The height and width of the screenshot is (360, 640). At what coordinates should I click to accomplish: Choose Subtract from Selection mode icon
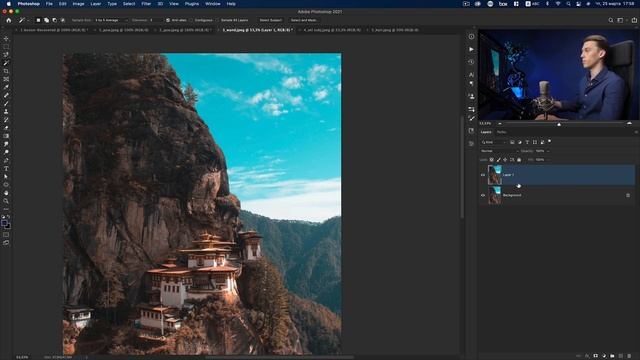coord(54,20)
